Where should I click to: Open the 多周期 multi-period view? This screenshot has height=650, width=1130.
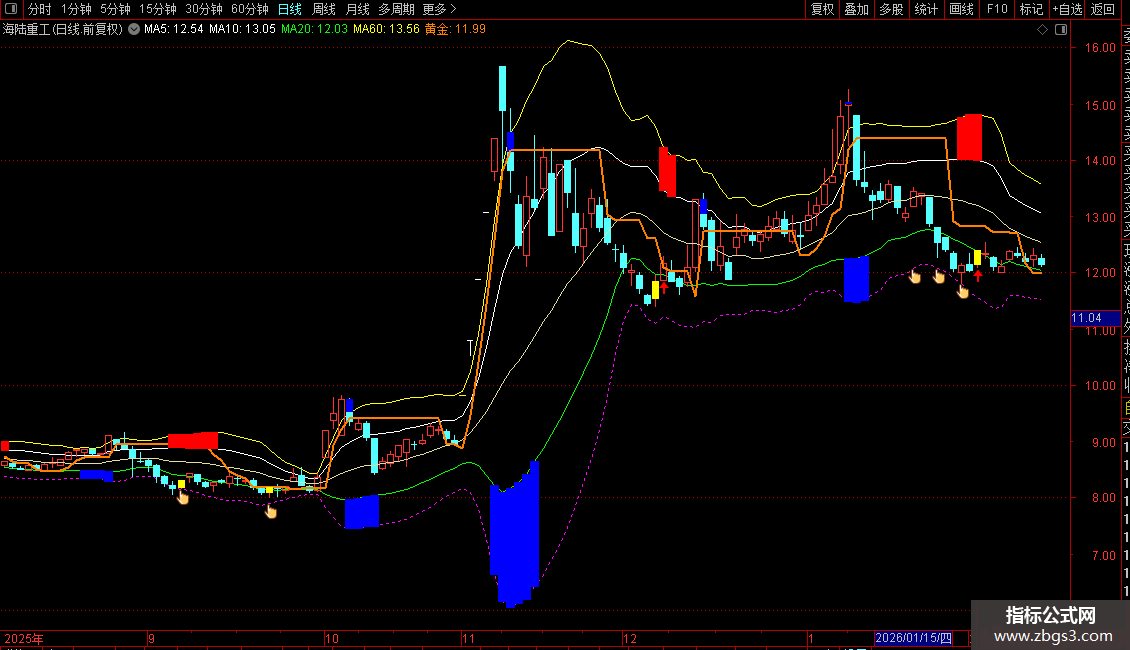click(x=396, y=9)
